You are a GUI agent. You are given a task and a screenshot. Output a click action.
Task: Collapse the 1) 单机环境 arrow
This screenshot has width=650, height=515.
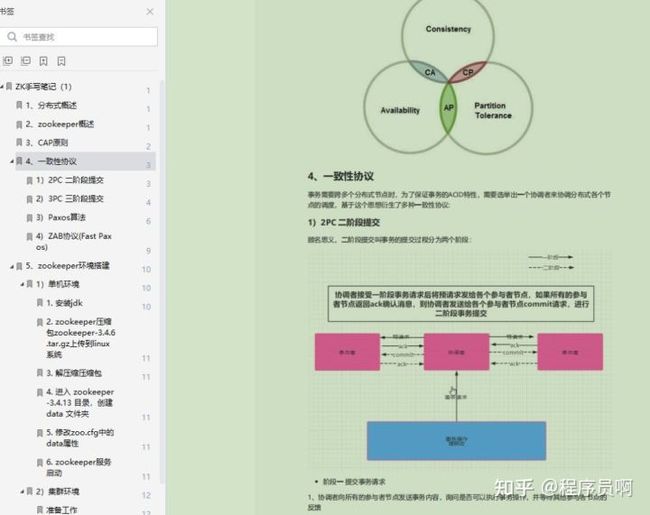pyautogui.click(x=22, y=284)
